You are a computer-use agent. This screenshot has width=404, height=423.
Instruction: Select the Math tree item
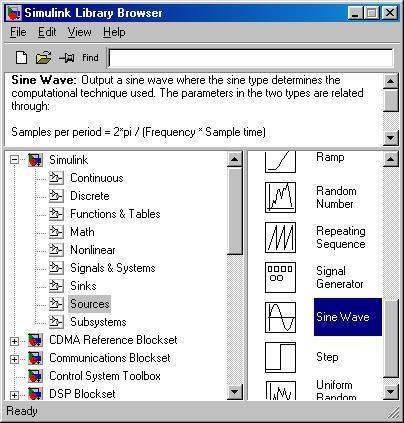82,232
